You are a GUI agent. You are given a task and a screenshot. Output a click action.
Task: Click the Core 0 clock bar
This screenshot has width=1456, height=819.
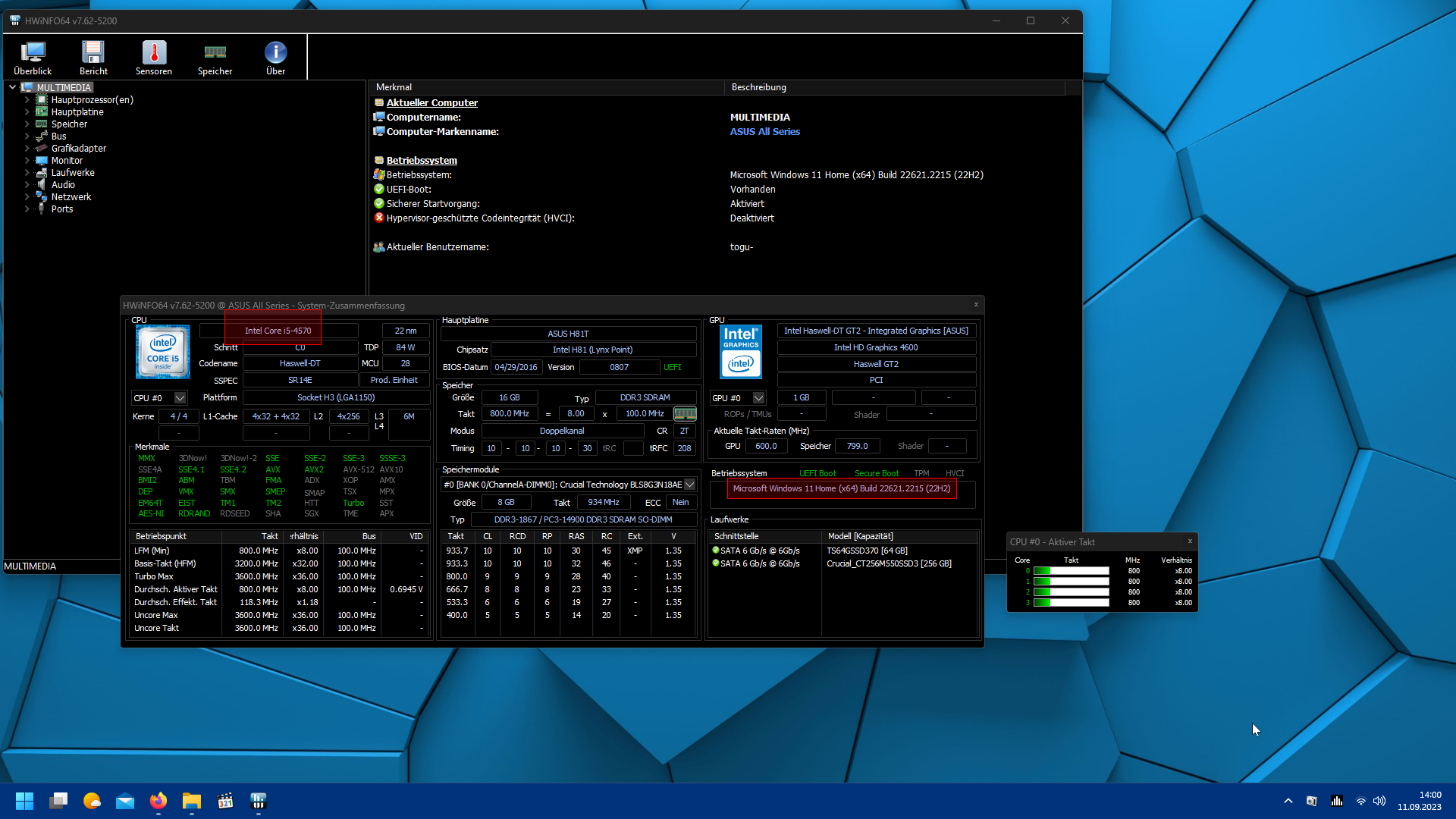(x=1071, y=571)
